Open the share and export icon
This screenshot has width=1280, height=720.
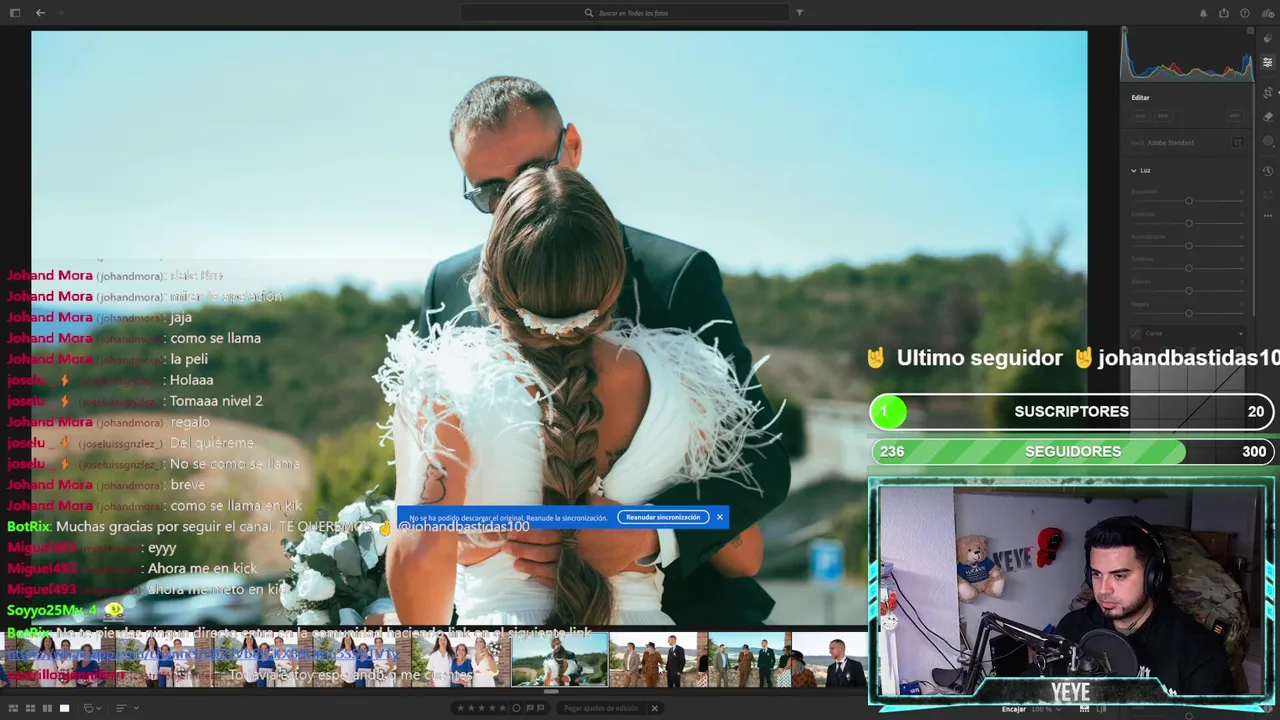(x=1224, y=13)
